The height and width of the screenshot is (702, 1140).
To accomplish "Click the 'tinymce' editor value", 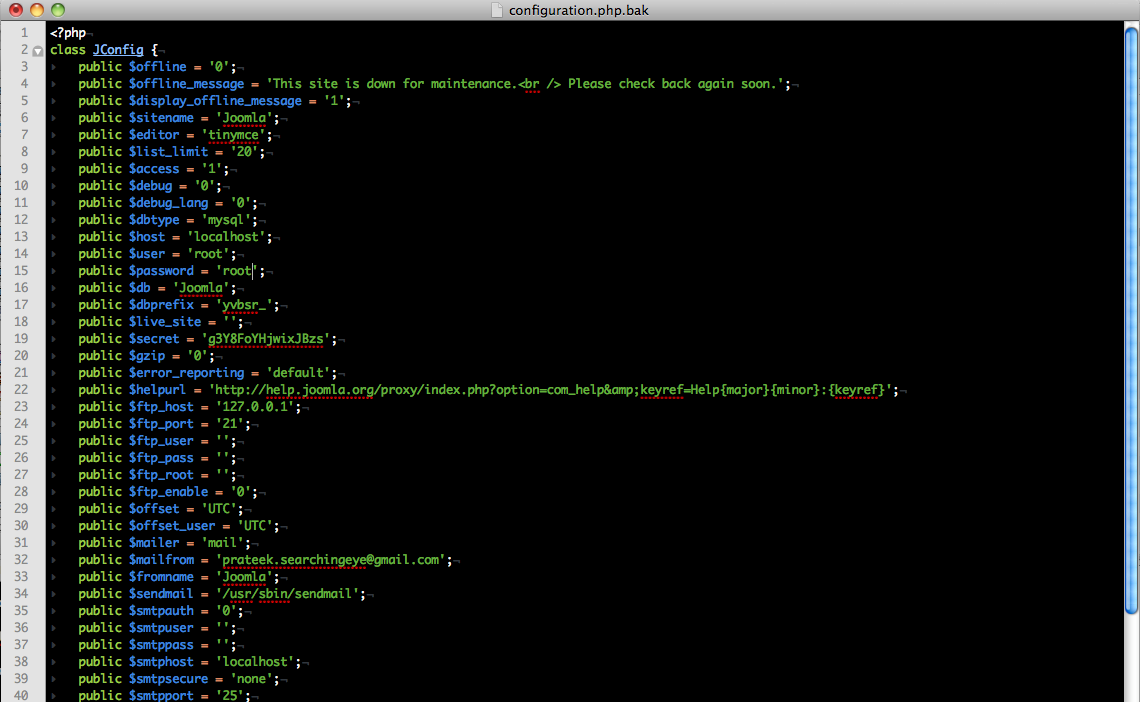I will click(x=233, y=134).
